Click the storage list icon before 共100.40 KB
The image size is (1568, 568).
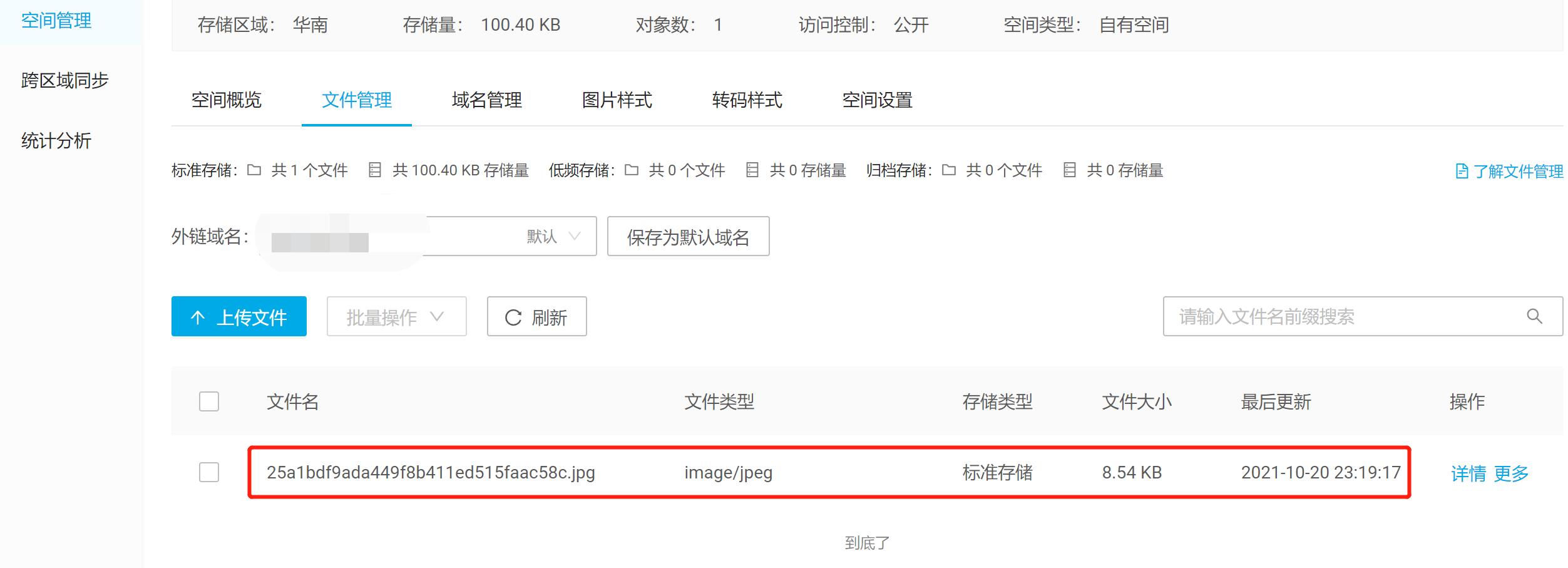coord(375,170)
